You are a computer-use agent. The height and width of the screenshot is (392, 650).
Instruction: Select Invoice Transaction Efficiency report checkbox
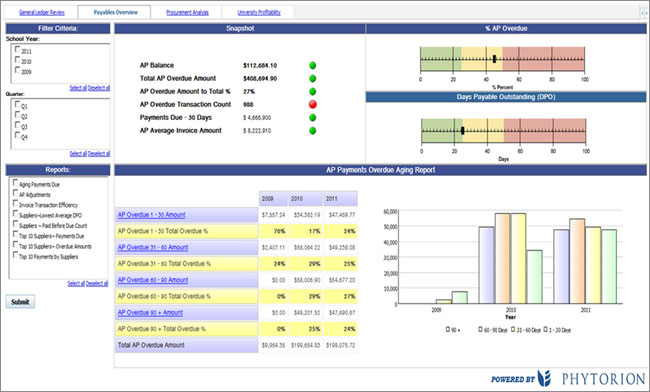click(x=15, y=203)
